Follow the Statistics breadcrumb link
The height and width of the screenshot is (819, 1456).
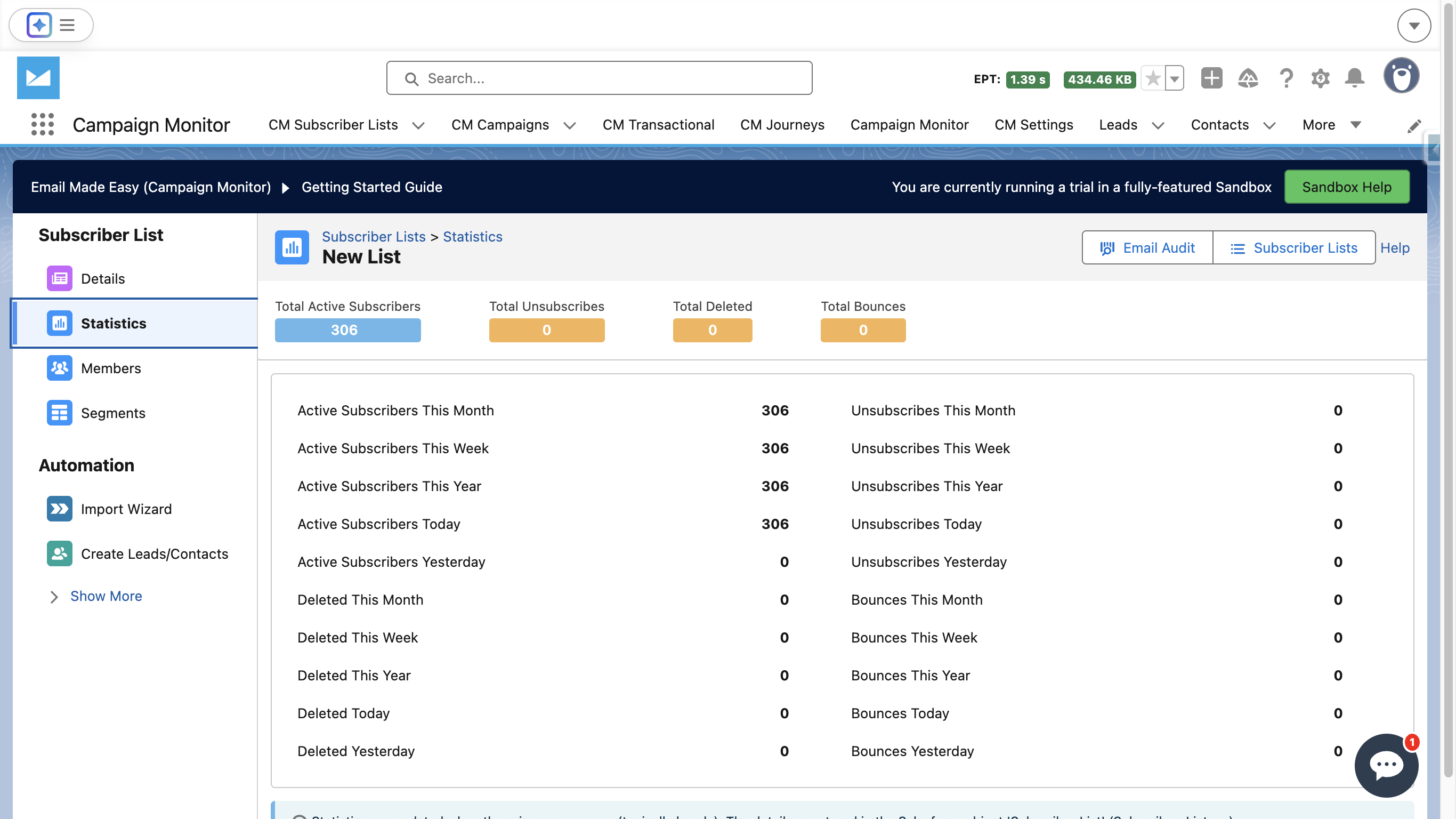[473, 236]
